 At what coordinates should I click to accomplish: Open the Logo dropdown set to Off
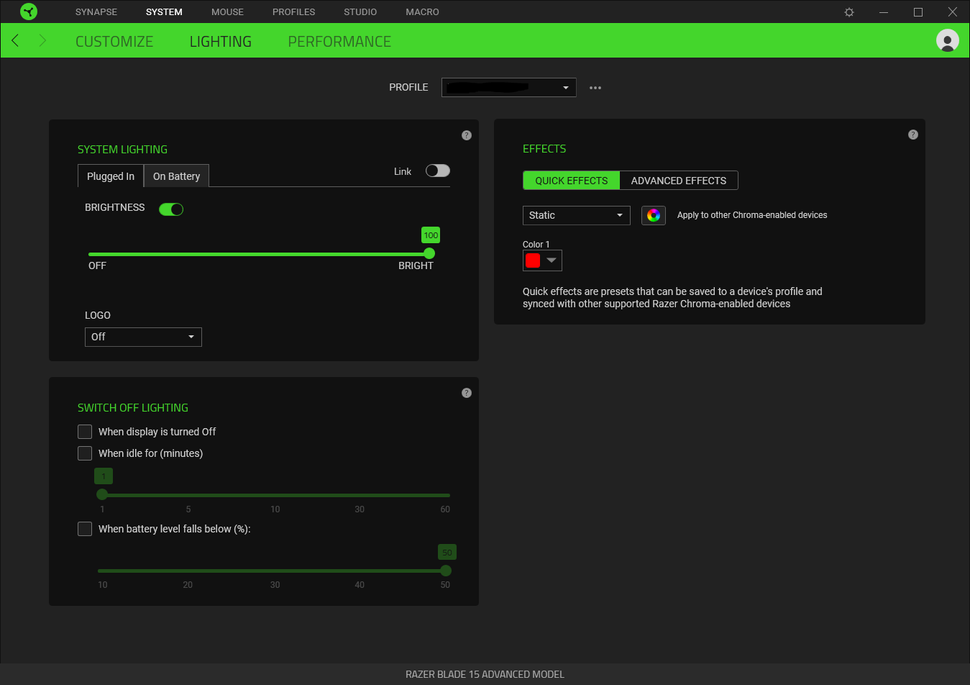pyautogui.click(x=143, y=336)
